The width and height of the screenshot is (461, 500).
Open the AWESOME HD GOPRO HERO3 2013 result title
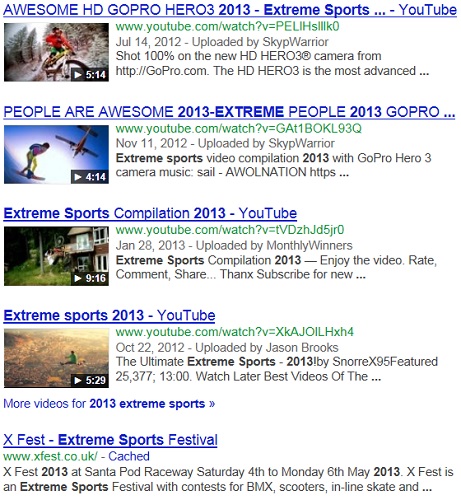[x=230, y=10]
